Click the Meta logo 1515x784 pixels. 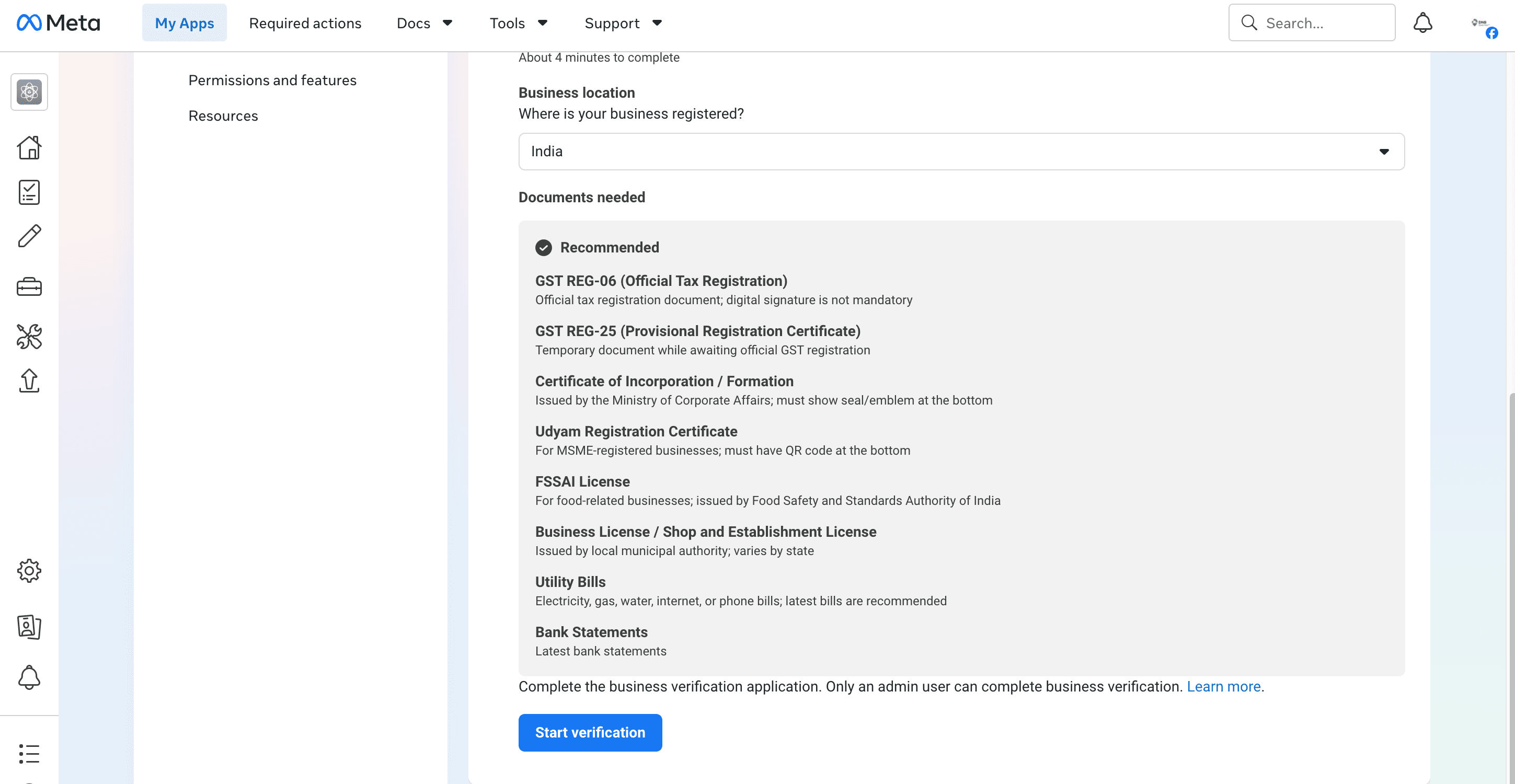coord(58,23)
